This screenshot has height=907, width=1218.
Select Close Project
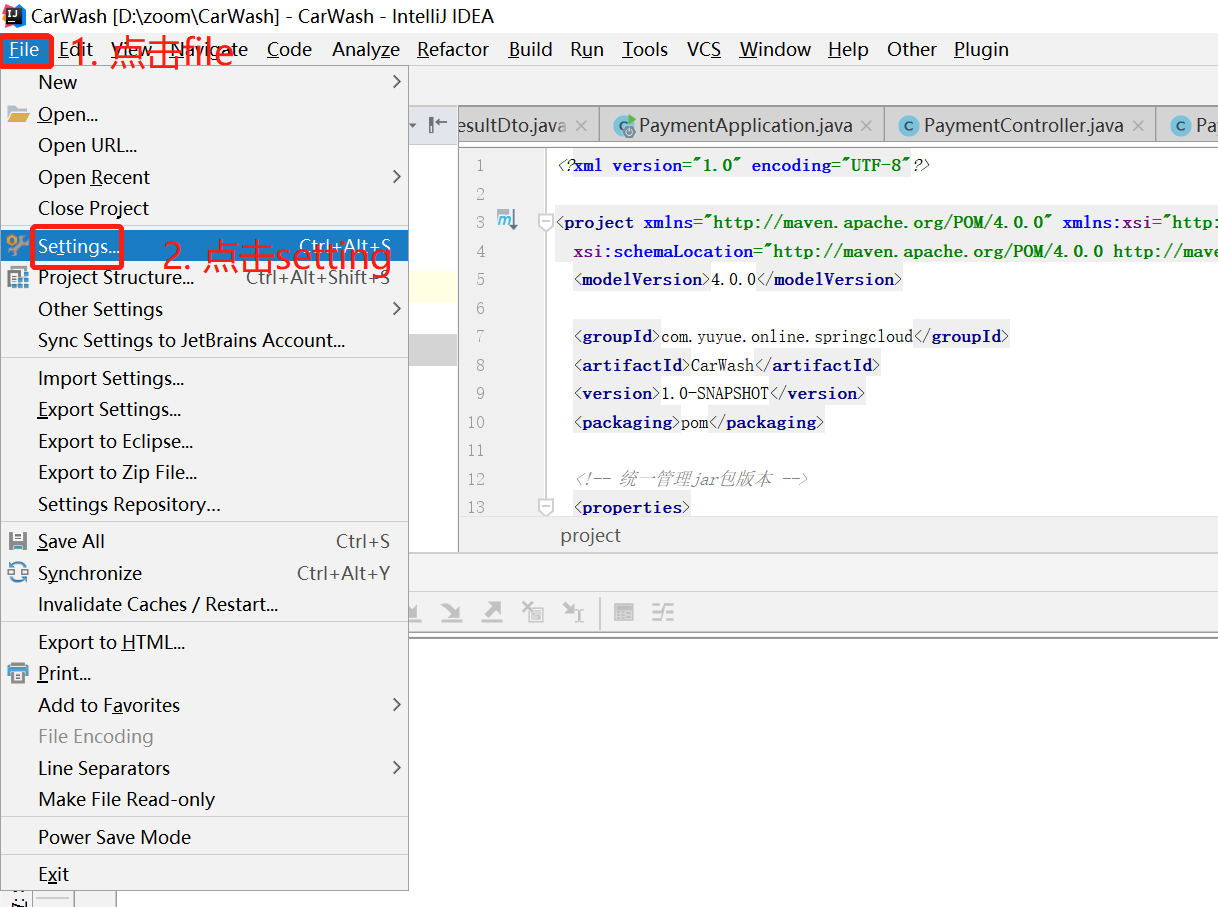[x=204, y=208]
